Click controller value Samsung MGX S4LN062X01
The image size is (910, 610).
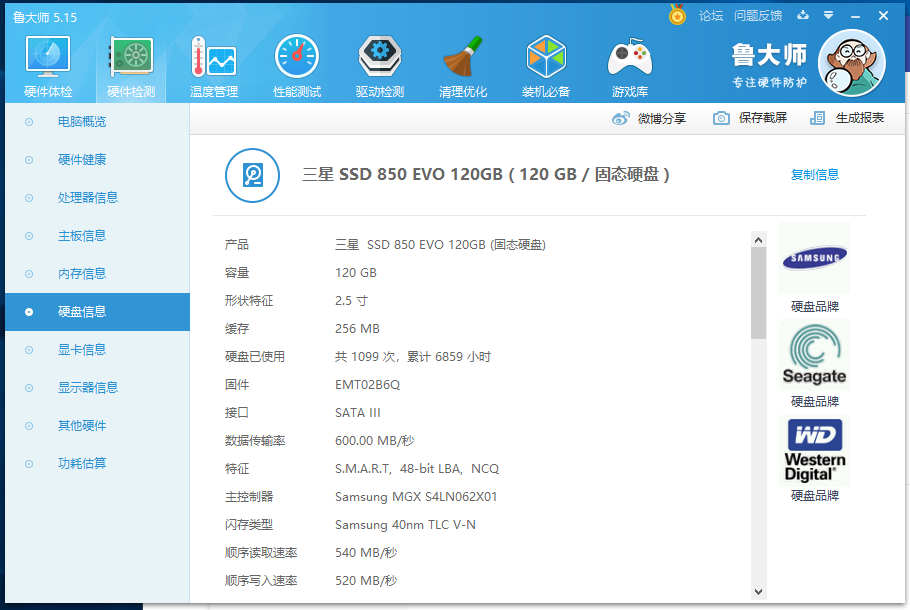pos(416,497)
